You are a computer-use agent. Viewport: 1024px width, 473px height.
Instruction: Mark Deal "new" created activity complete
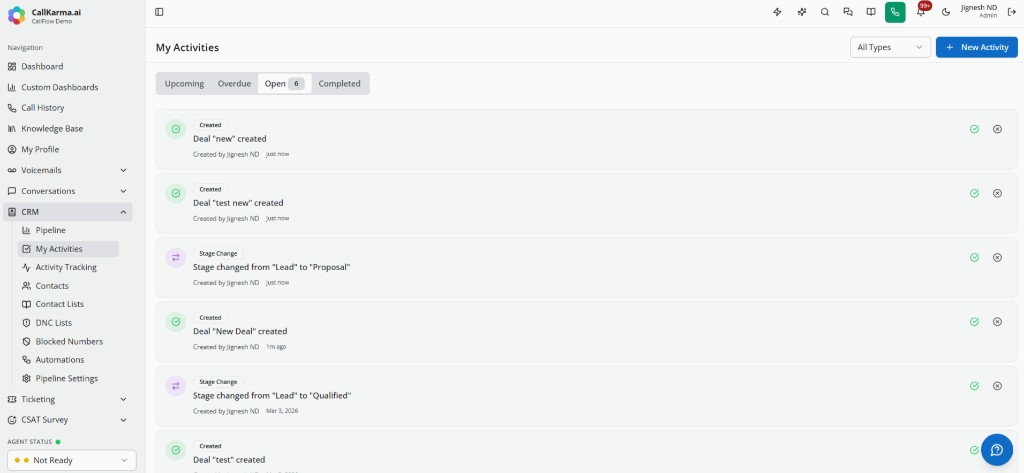(x=974, y=129)
